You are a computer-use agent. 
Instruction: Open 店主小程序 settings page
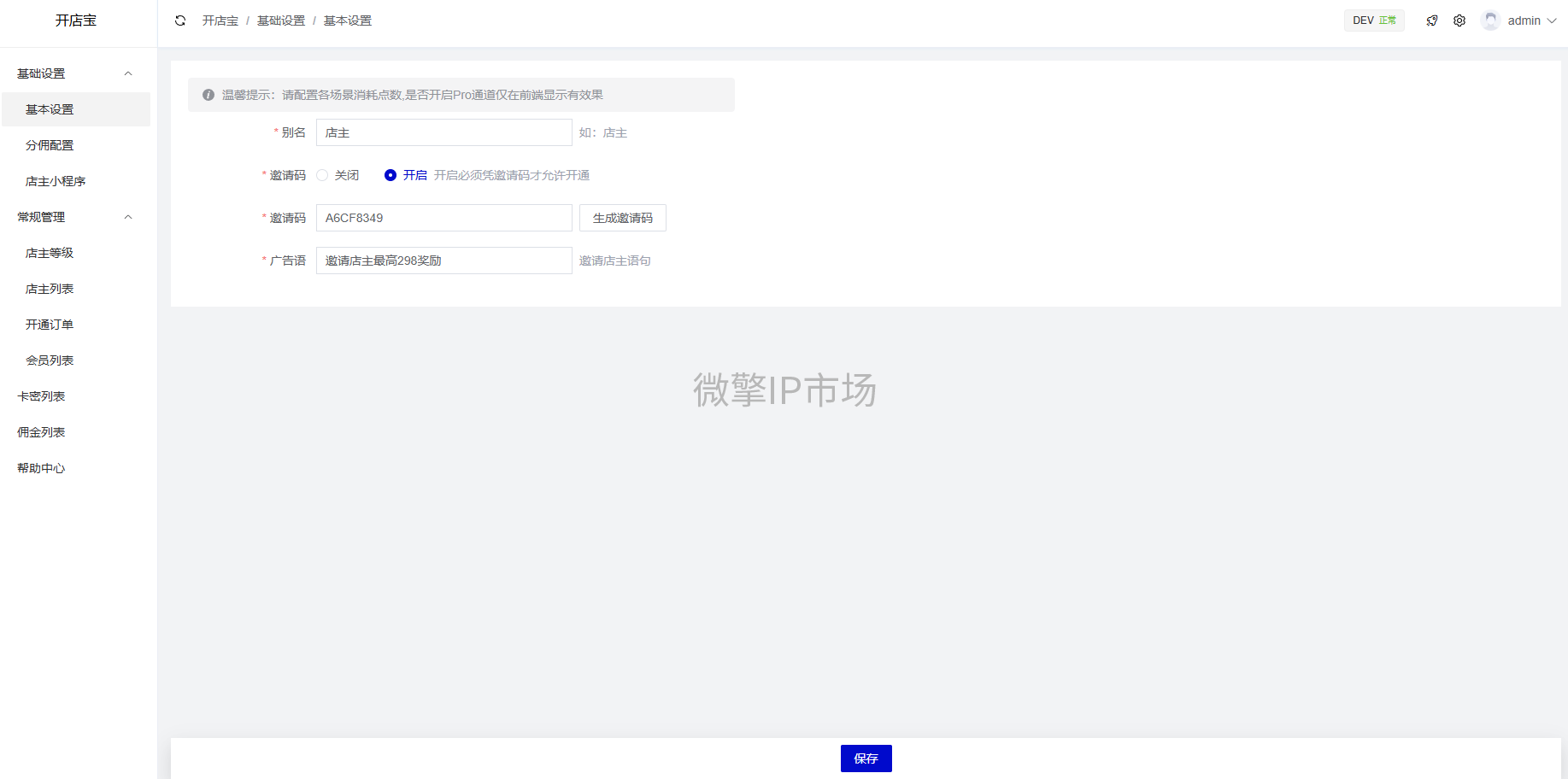tap(56, 181)
